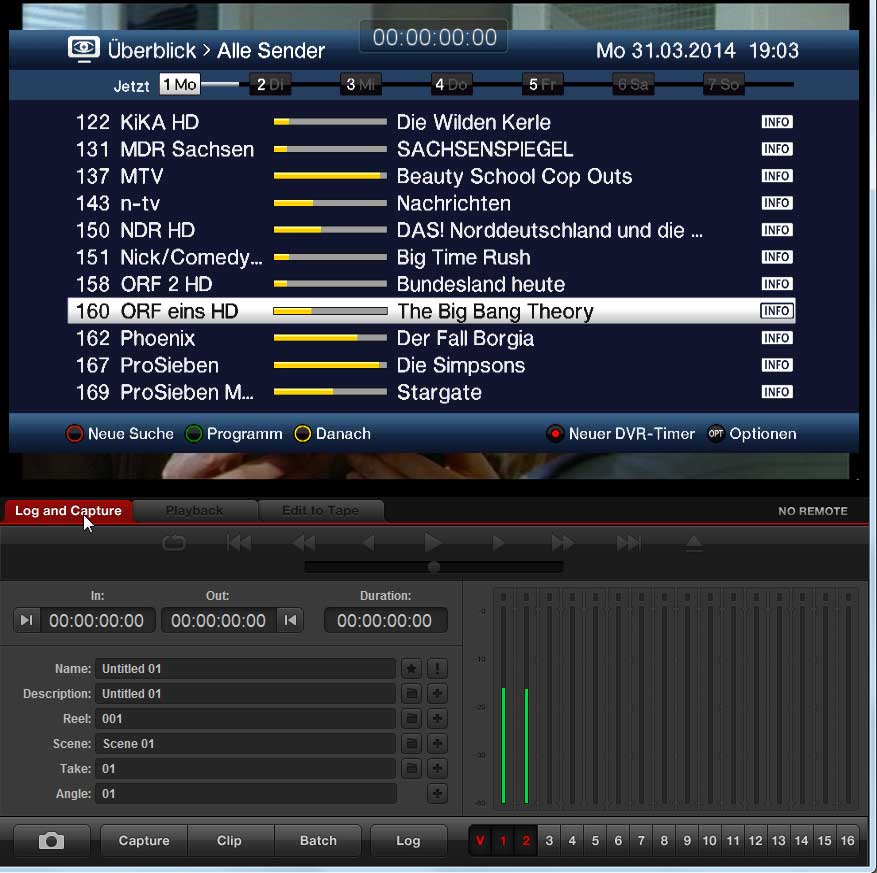Mark the Out point icon
This screenshot has height=873, width=877.
coord(290,620)
